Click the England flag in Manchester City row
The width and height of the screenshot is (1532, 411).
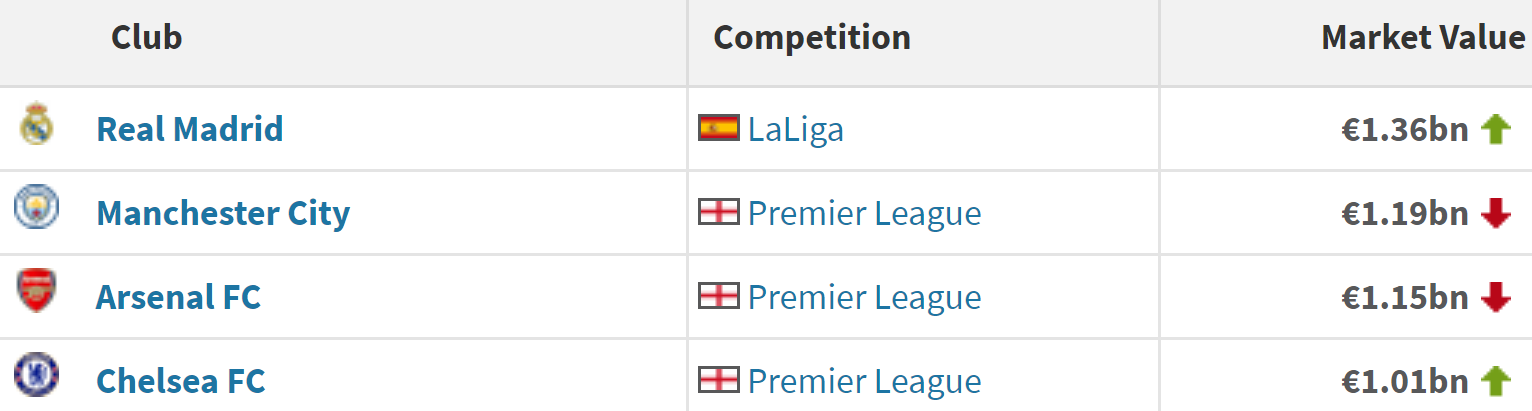tap(719, 212)
